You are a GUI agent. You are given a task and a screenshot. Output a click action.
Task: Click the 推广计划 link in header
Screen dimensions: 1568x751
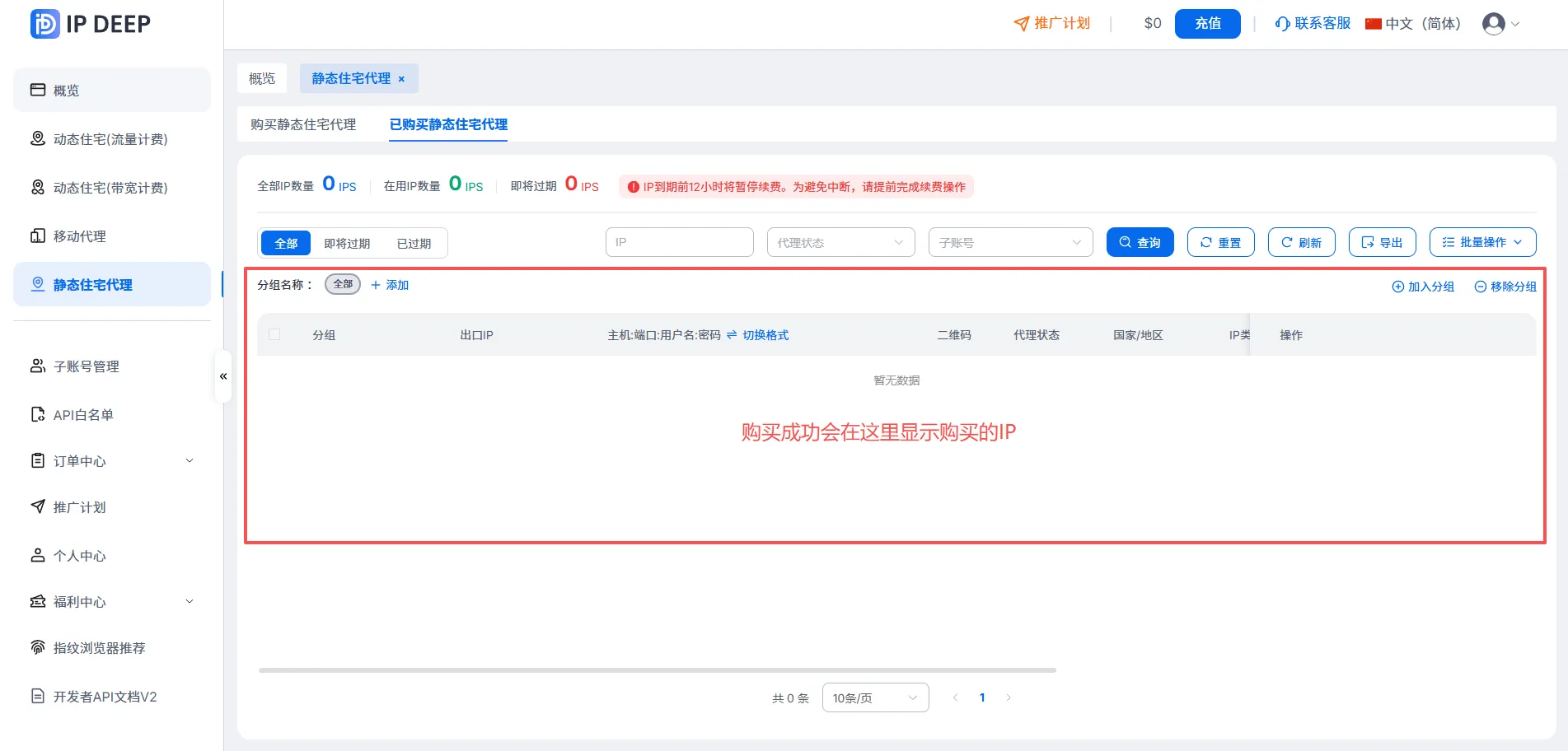[x=1052, y=23]
